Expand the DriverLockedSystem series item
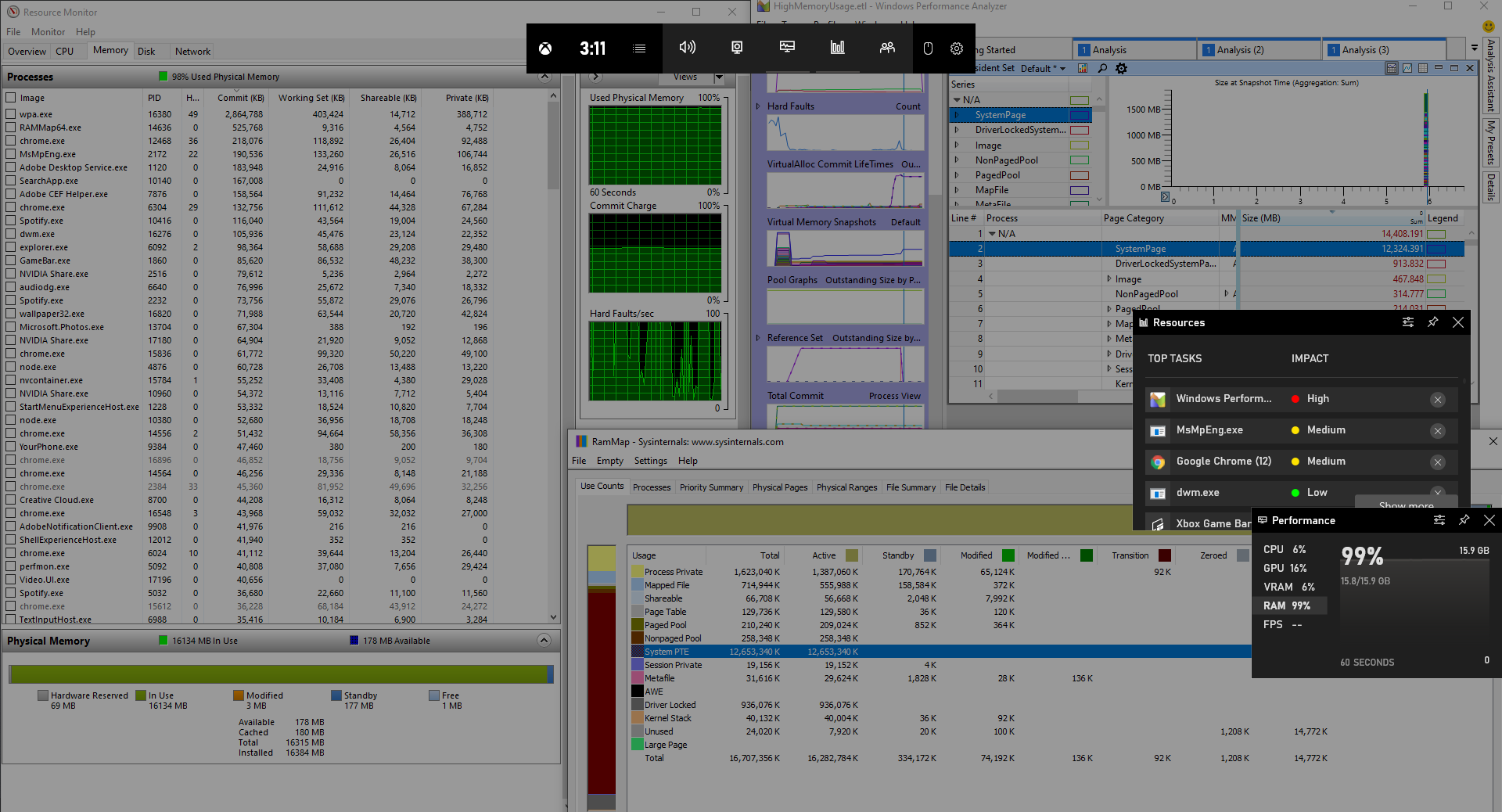Screen dimensions: 1502x812 pos(957,130)
